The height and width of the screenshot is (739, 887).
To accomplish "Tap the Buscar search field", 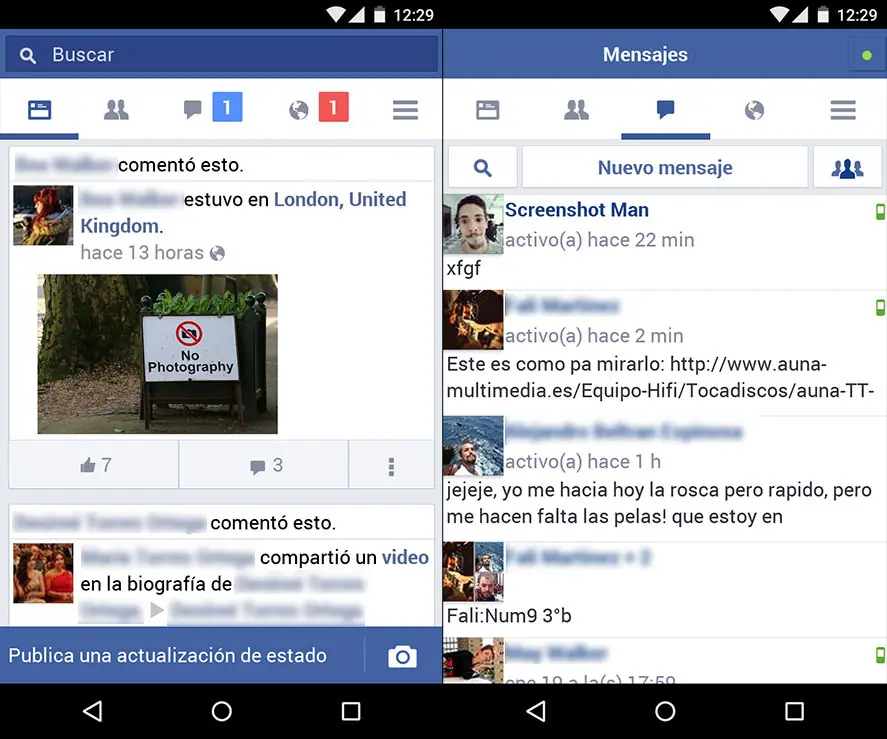I will 221,54.
